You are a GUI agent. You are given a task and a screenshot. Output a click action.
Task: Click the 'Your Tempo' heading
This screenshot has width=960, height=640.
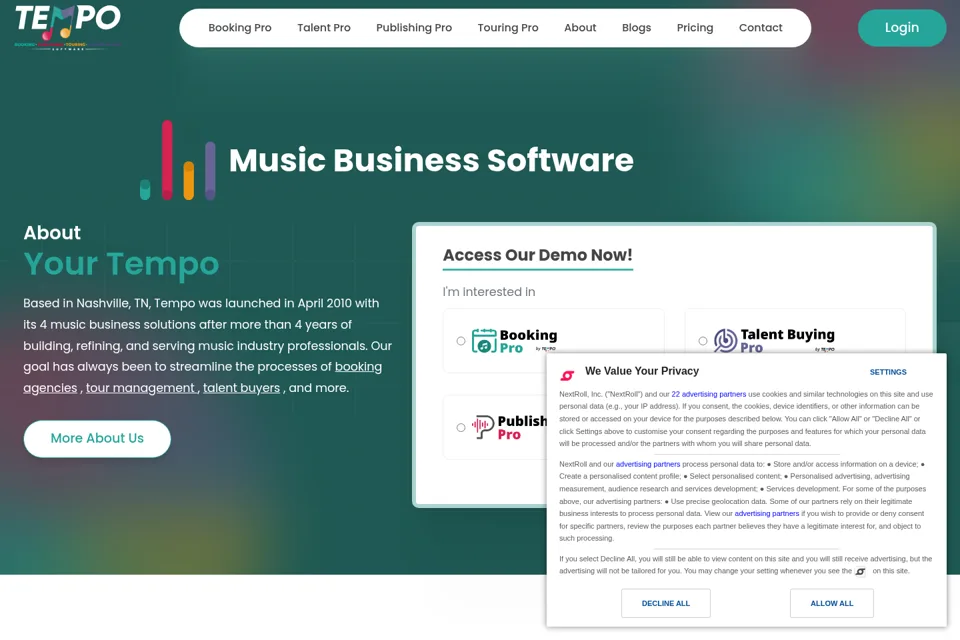[121, 264]
